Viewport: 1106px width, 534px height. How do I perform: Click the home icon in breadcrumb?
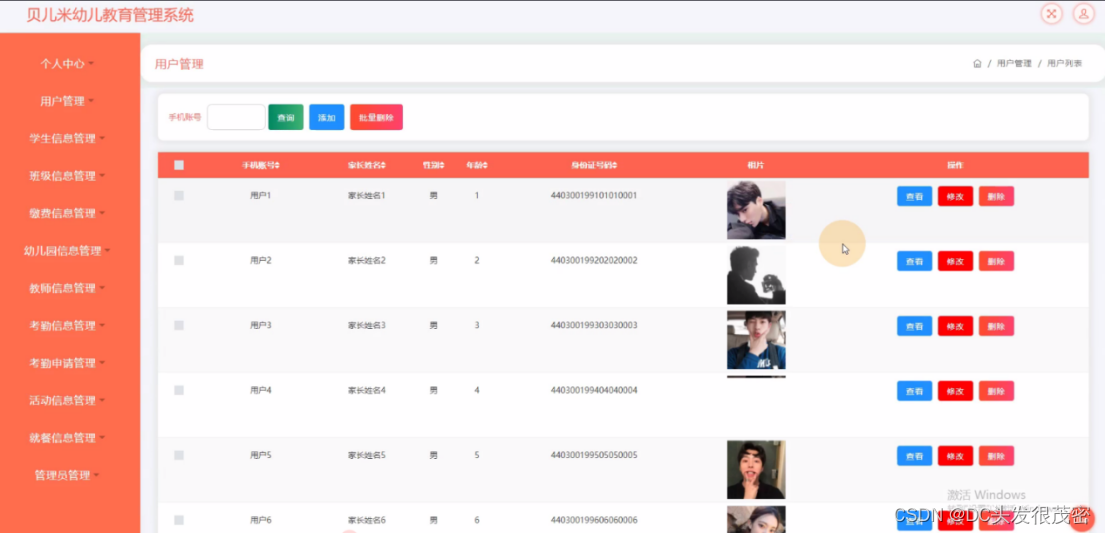[x=977, y=63]
